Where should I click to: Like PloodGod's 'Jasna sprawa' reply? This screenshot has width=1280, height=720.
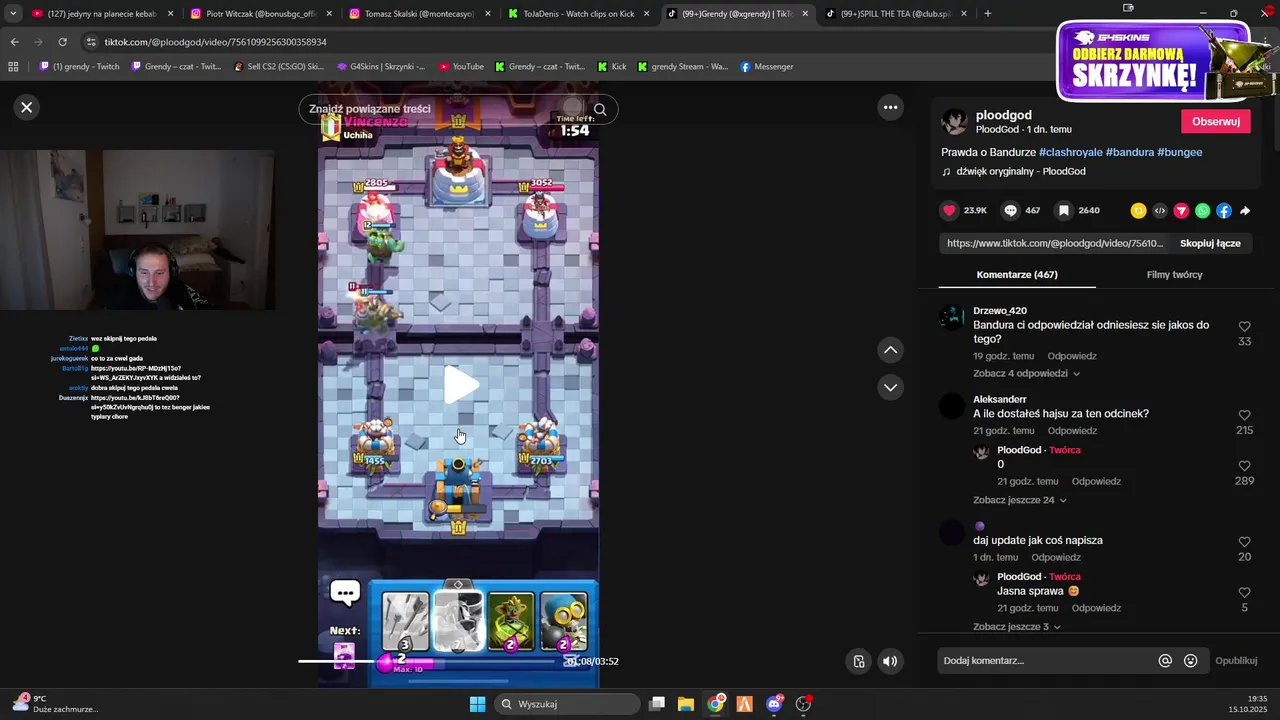point(1244,593)
